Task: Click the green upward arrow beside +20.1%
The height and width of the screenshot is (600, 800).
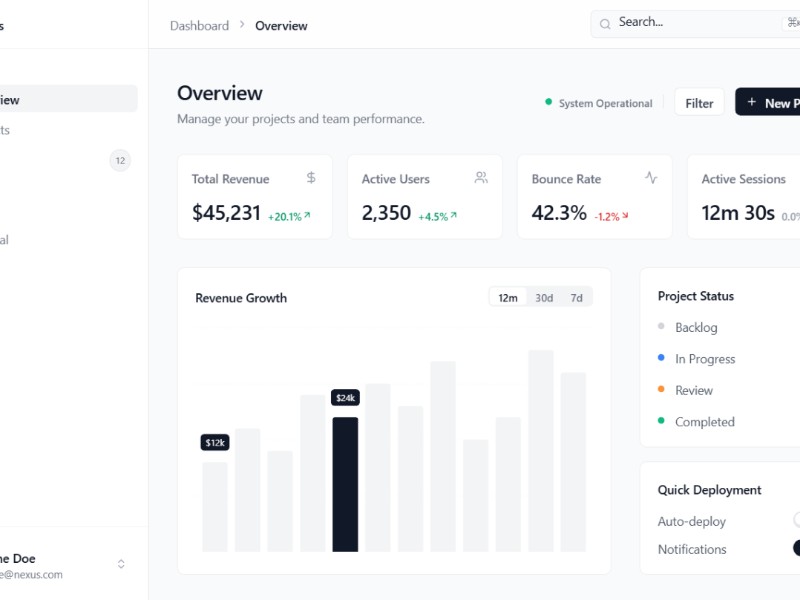Action: 307,215
